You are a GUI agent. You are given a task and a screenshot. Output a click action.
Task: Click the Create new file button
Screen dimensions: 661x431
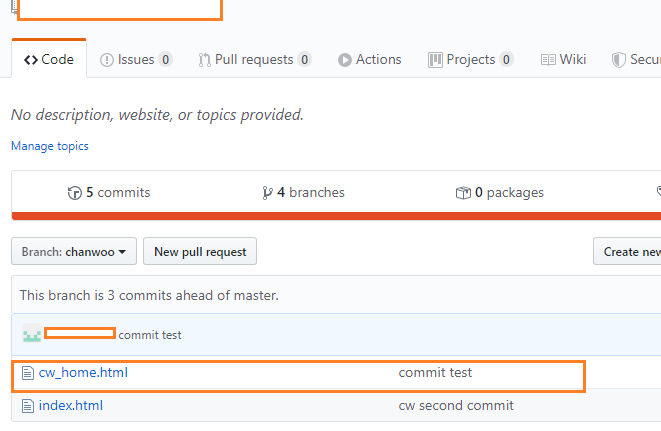pyautogui.click(x=627, y=251)
